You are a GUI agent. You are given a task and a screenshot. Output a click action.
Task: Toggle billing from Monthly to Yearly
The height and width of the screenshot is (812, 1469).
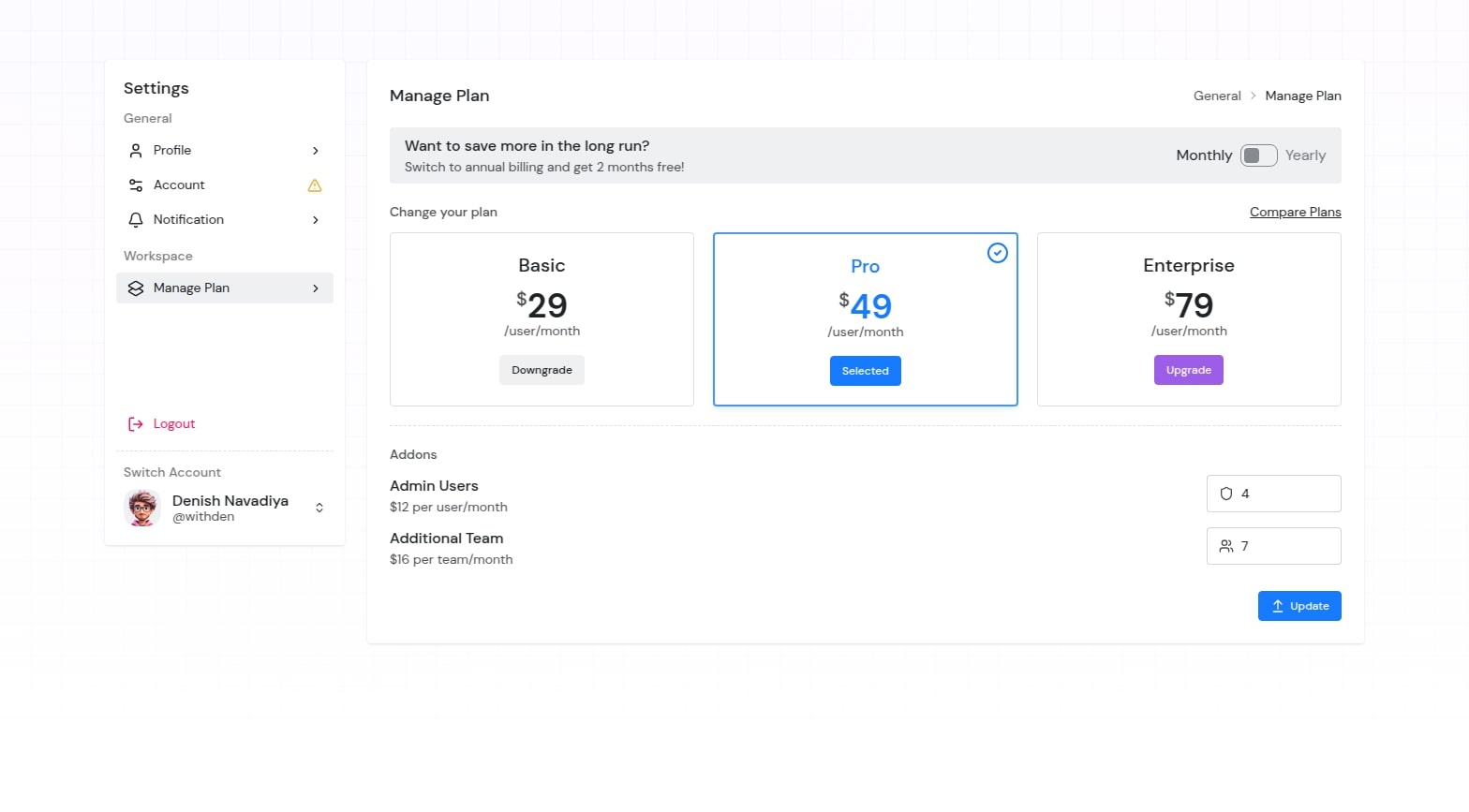click(1258, 155)
